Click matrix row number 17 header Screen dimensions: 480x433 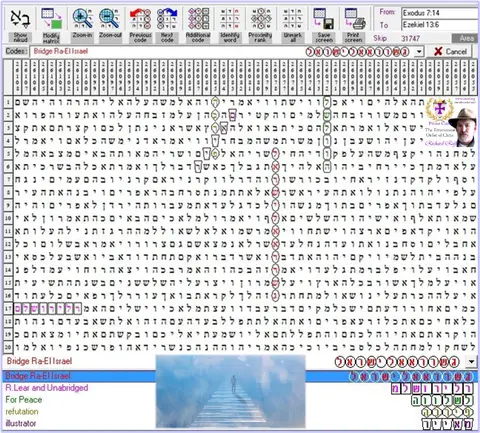click(8, 309)
